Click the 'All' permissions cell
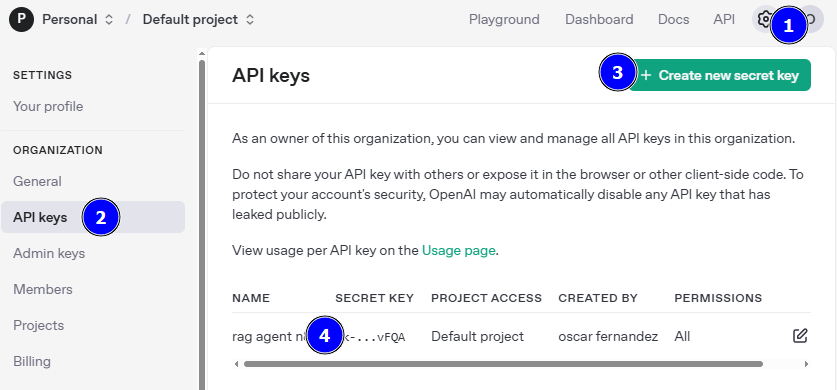The image size is (837, 390). pyautogui.click(x=682, y=337)
